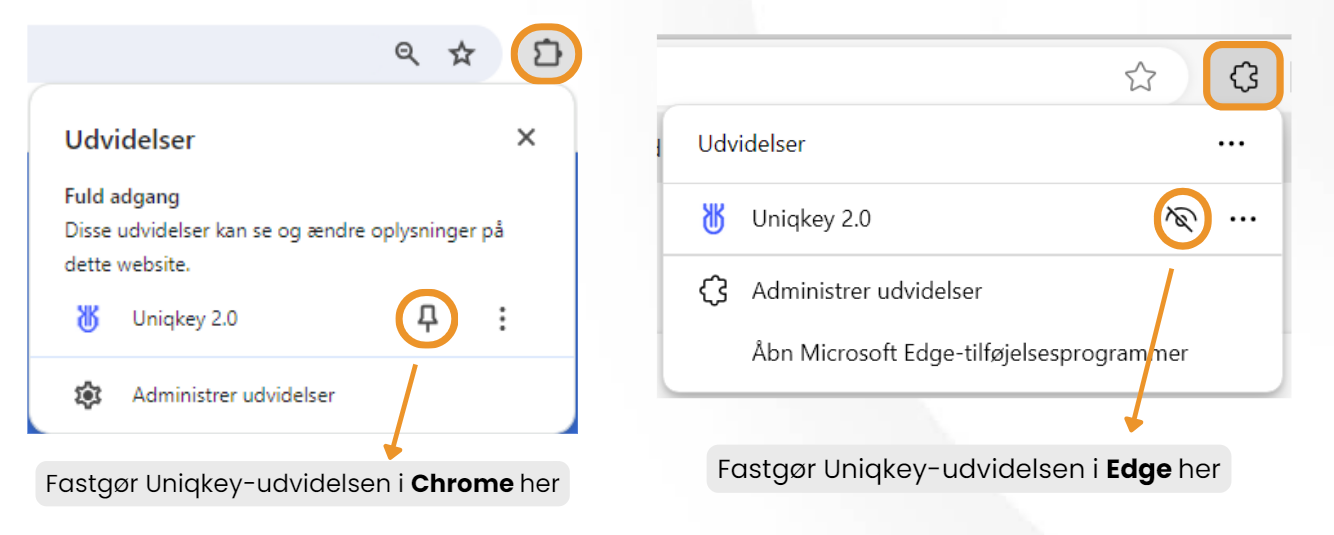Open Åbn Microsoft Edge-tilføjelsesprogrammer link
This screenshot has height=535, width=1334.
click(970, 353)
